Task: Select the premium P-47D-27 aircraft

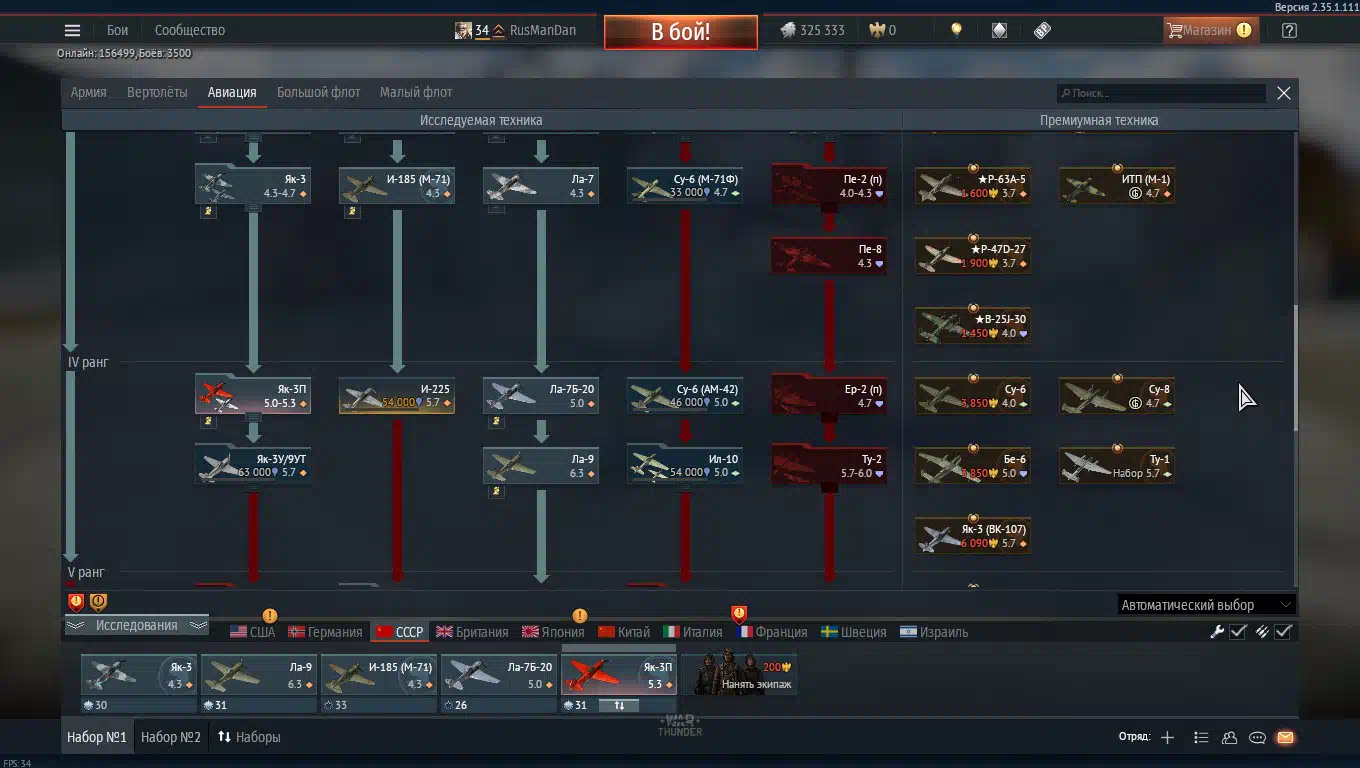Action: click(x=973, y=256)
